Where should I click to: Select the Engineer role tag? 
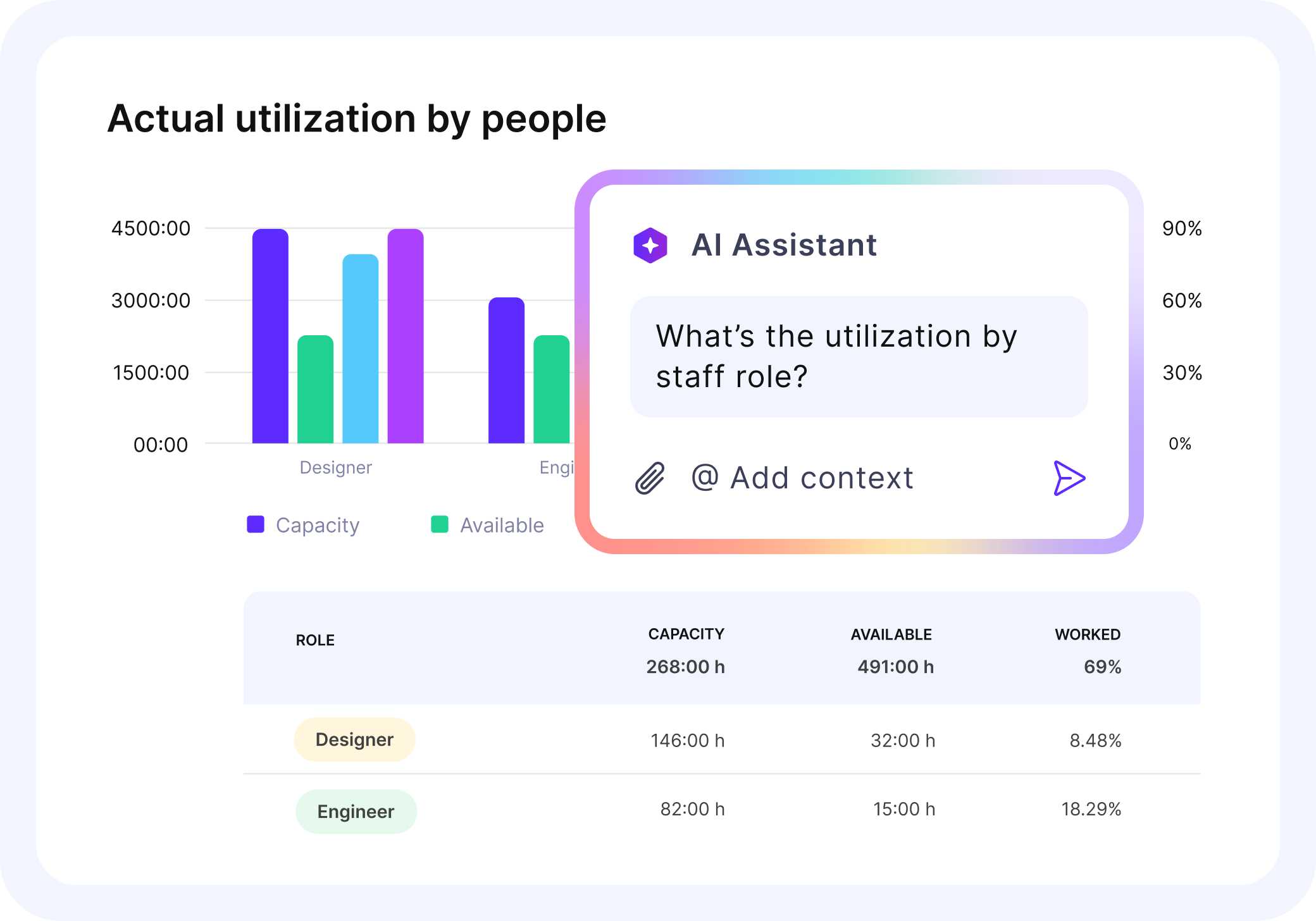click(356, 812)
